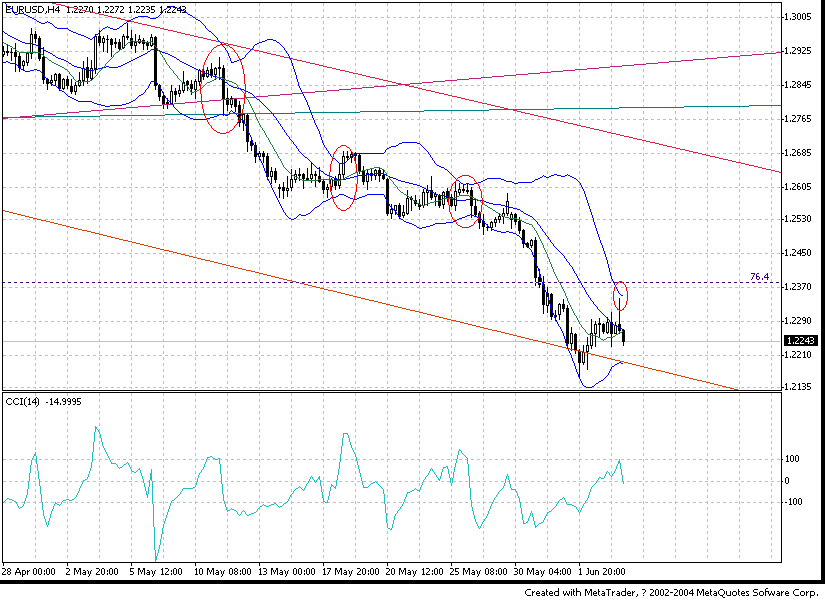The height and width of the screenshot is (600, 825).
Task: Click the 1 Jun 20:00 time label
Action: point(602,572)
